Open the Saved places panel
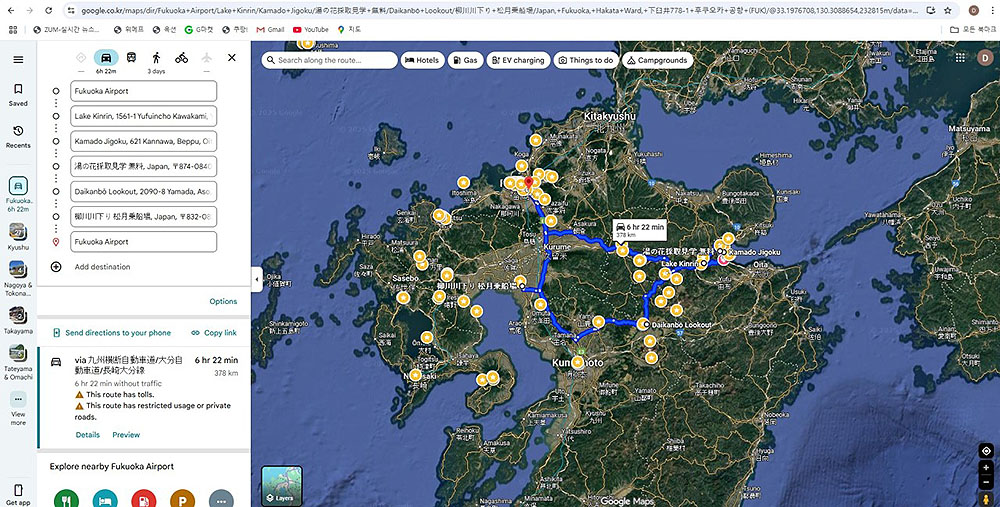Image resolution: width=1000 pixels, height=507 pixels. pyautogui.click(x=17, y=92)
